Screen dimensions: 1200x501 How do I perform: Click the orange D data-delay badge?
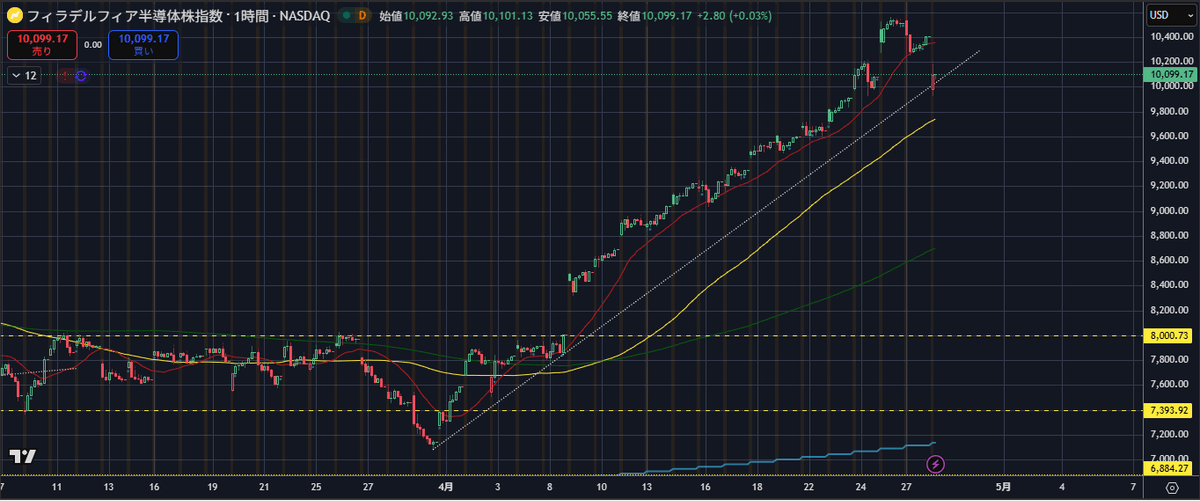(362, 16)
